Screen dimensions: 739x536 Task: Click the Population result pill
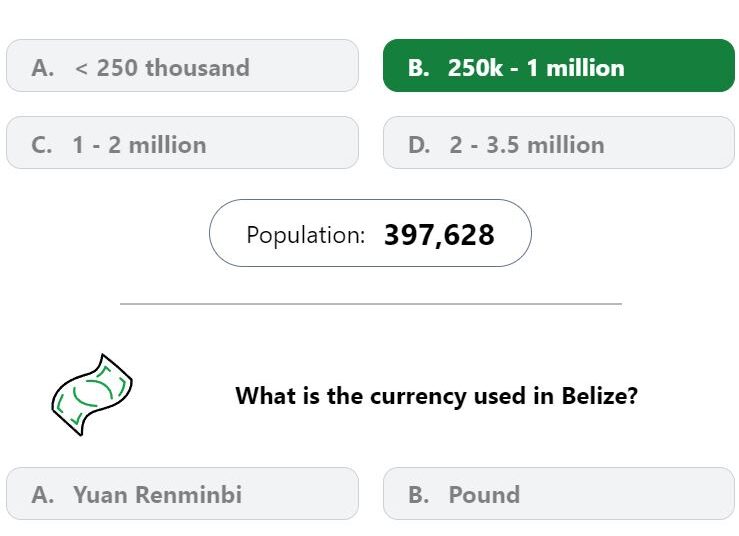(x=370, y=233)
